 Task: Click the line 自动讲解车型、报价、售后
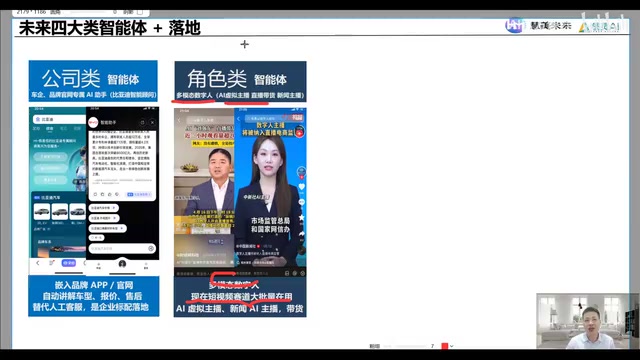[x=93, y=296]
